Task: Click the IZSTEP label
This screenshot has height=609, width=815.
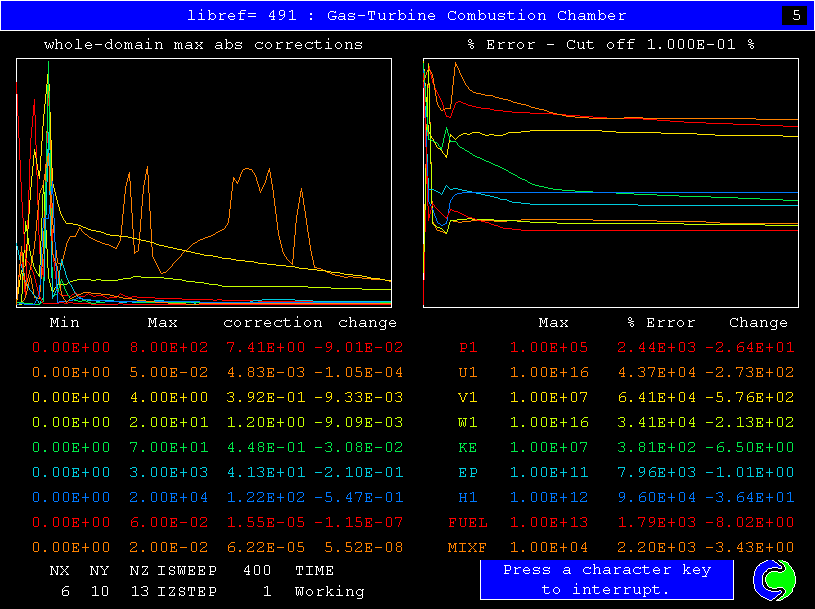Action: coord(187,591)
